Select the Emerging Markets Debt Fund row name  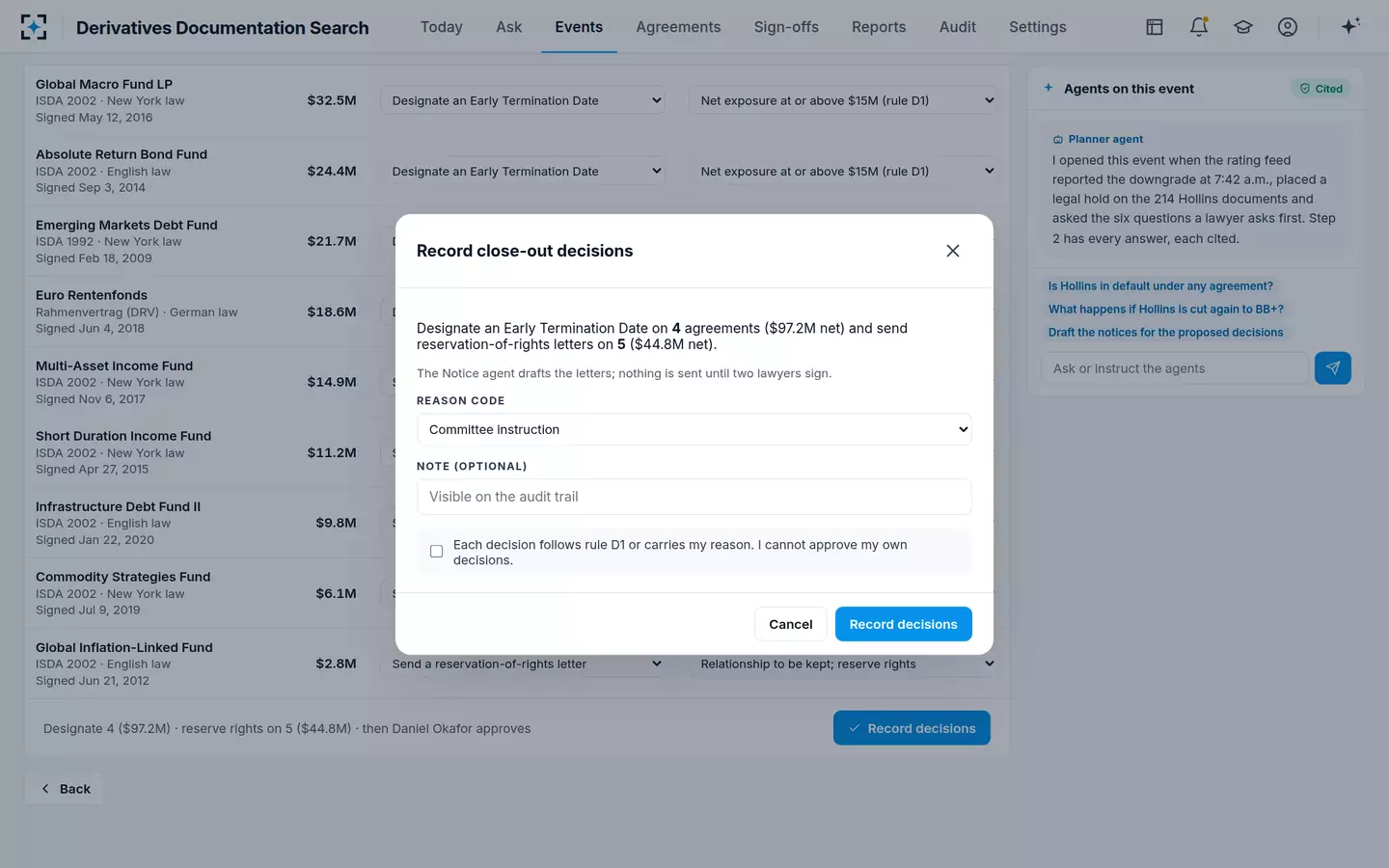126,225
